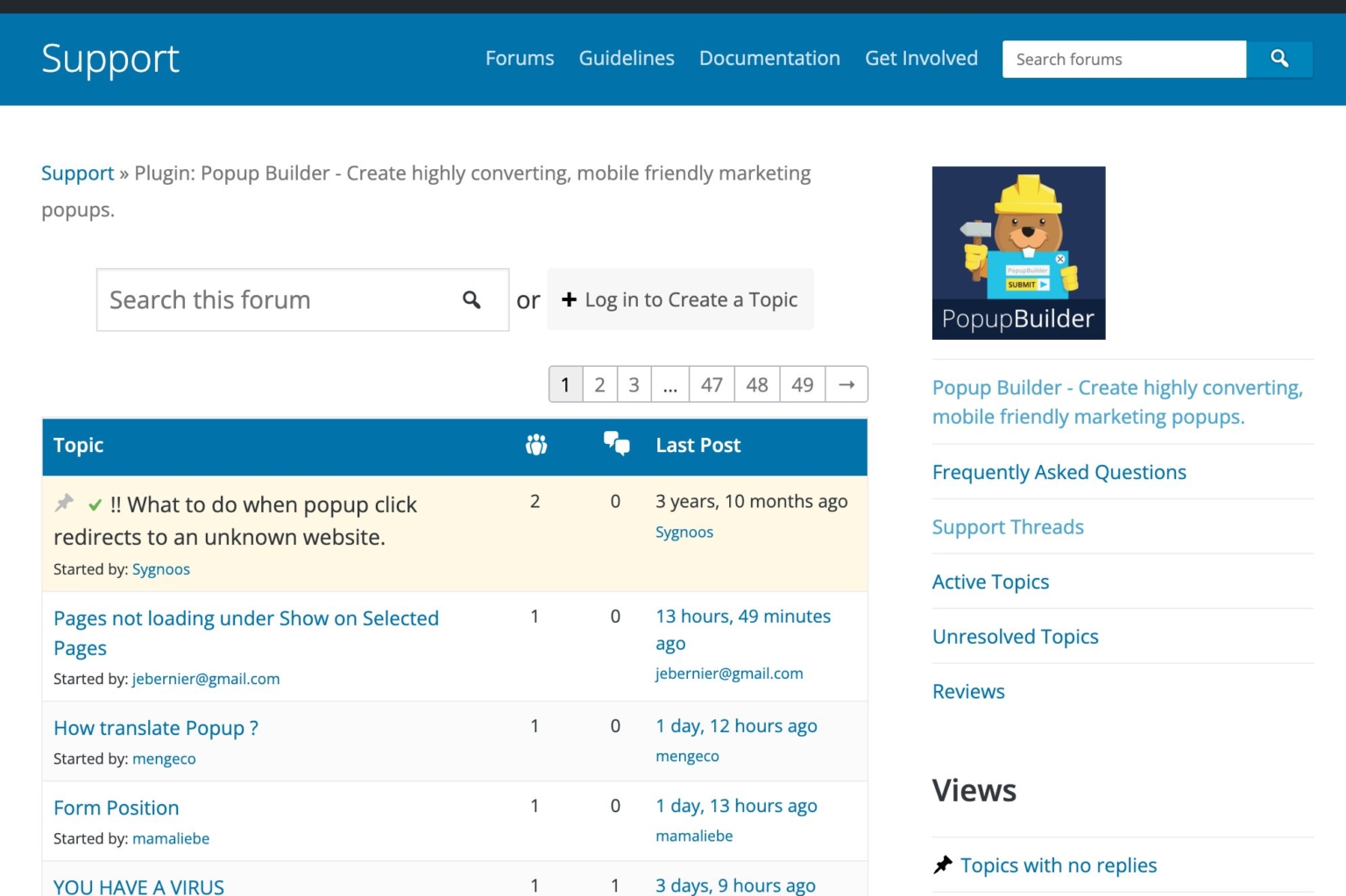
Task: Open Pages not loading under Show topic
Action: (246, 633)
